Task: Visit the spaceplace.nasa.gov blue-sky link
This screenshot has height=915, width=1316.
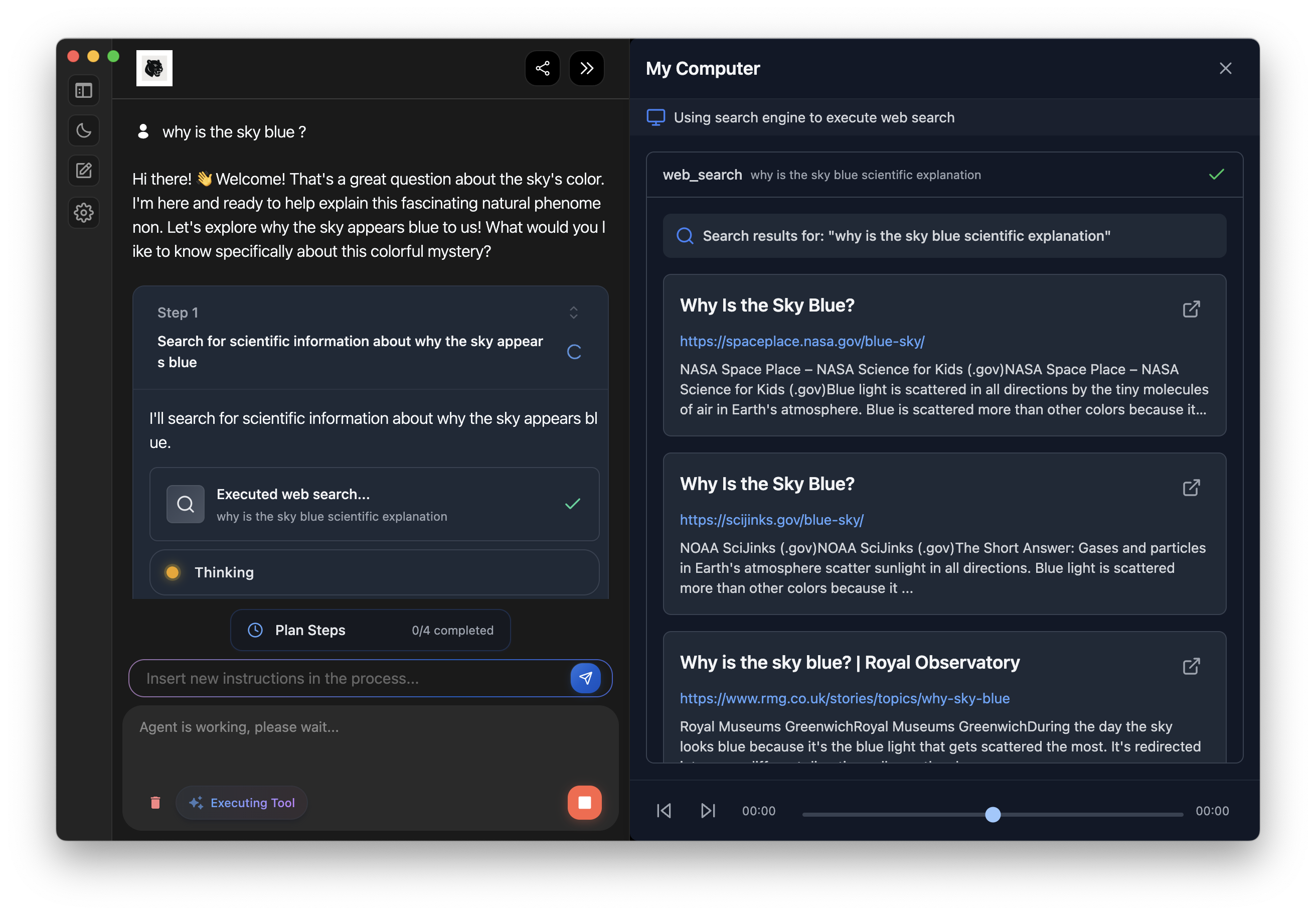Action: coord(801,341)
